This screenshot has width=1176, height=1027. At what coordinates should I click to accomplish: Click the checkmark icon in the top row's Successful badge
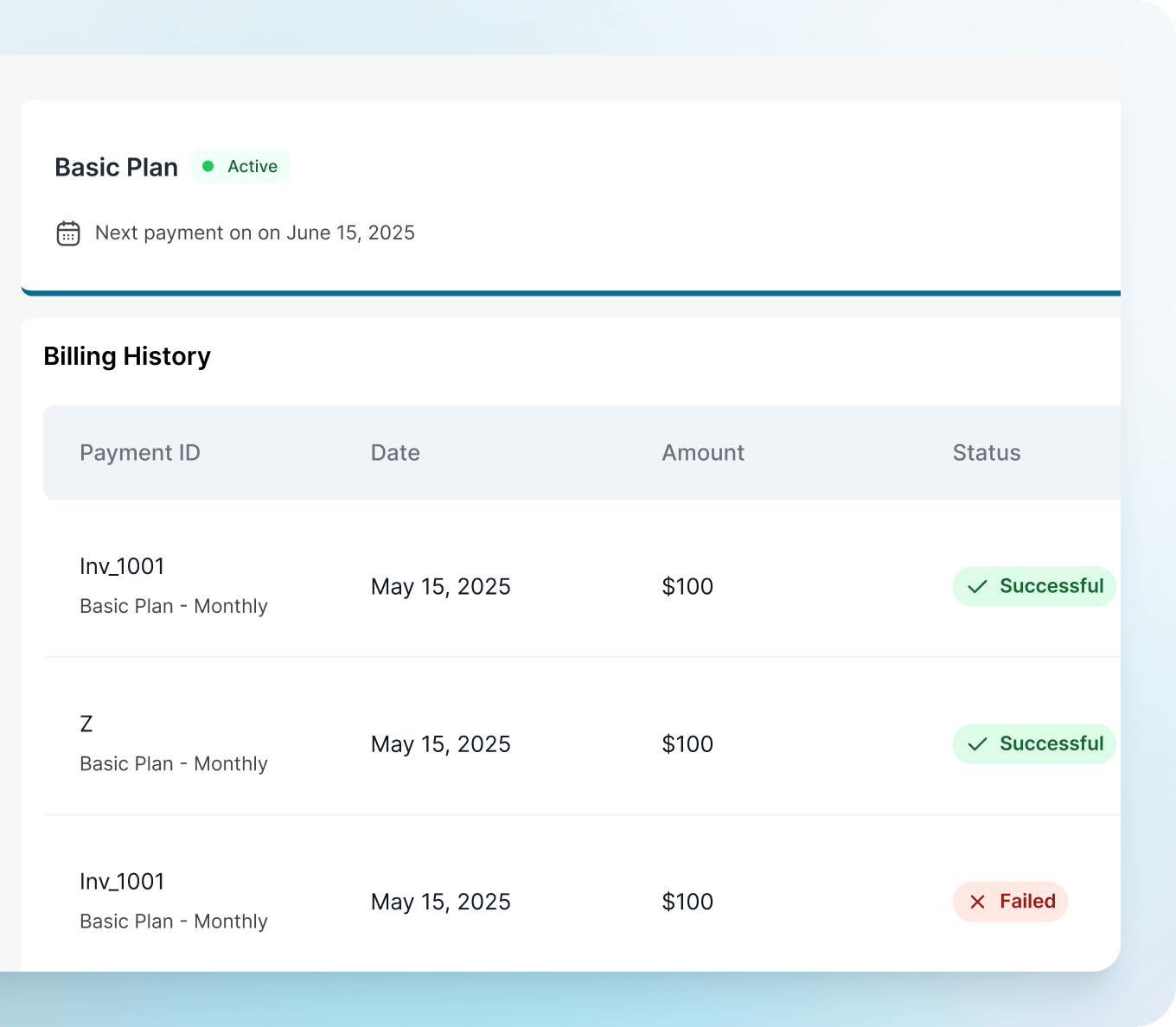(977, 587)
